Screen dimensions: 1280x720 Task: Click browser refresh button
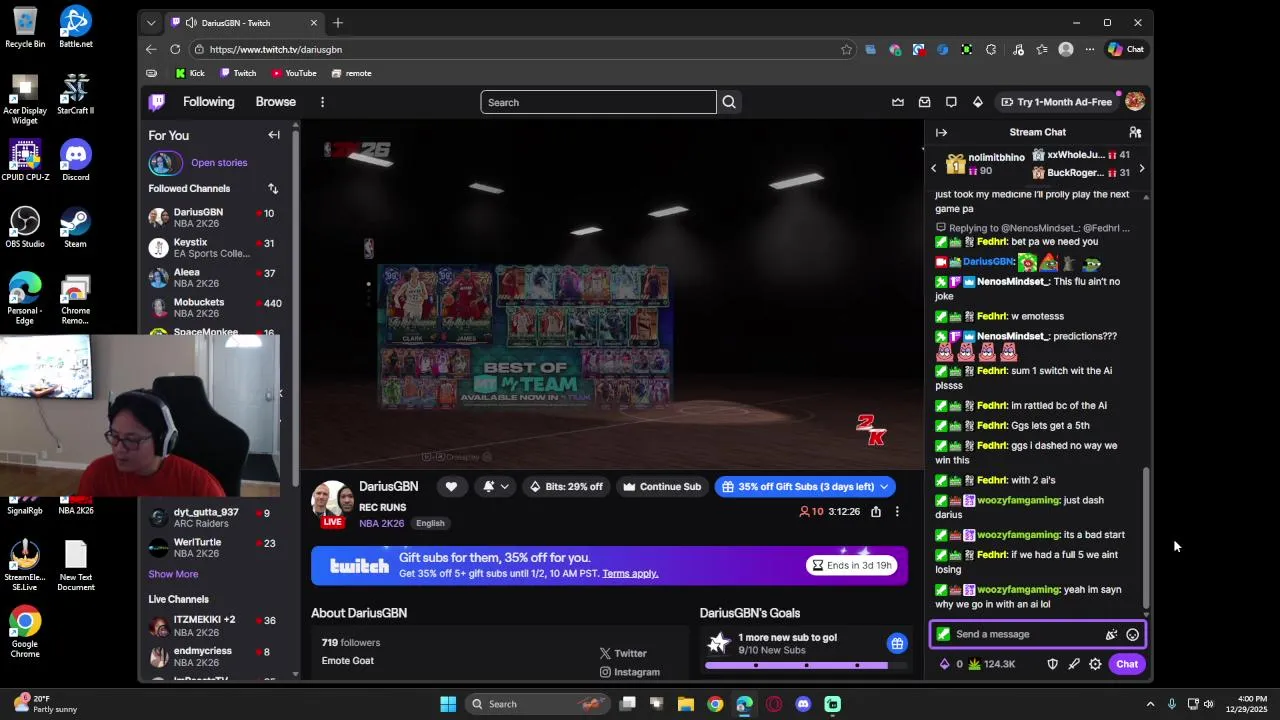tap(175, 49)
